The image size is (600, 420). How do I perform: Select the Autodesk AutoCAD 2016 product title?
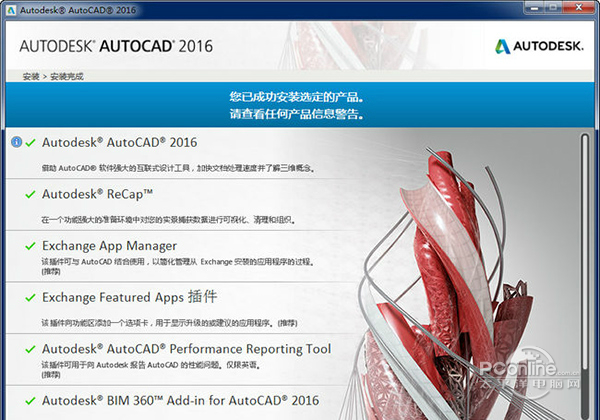point(119,143)
